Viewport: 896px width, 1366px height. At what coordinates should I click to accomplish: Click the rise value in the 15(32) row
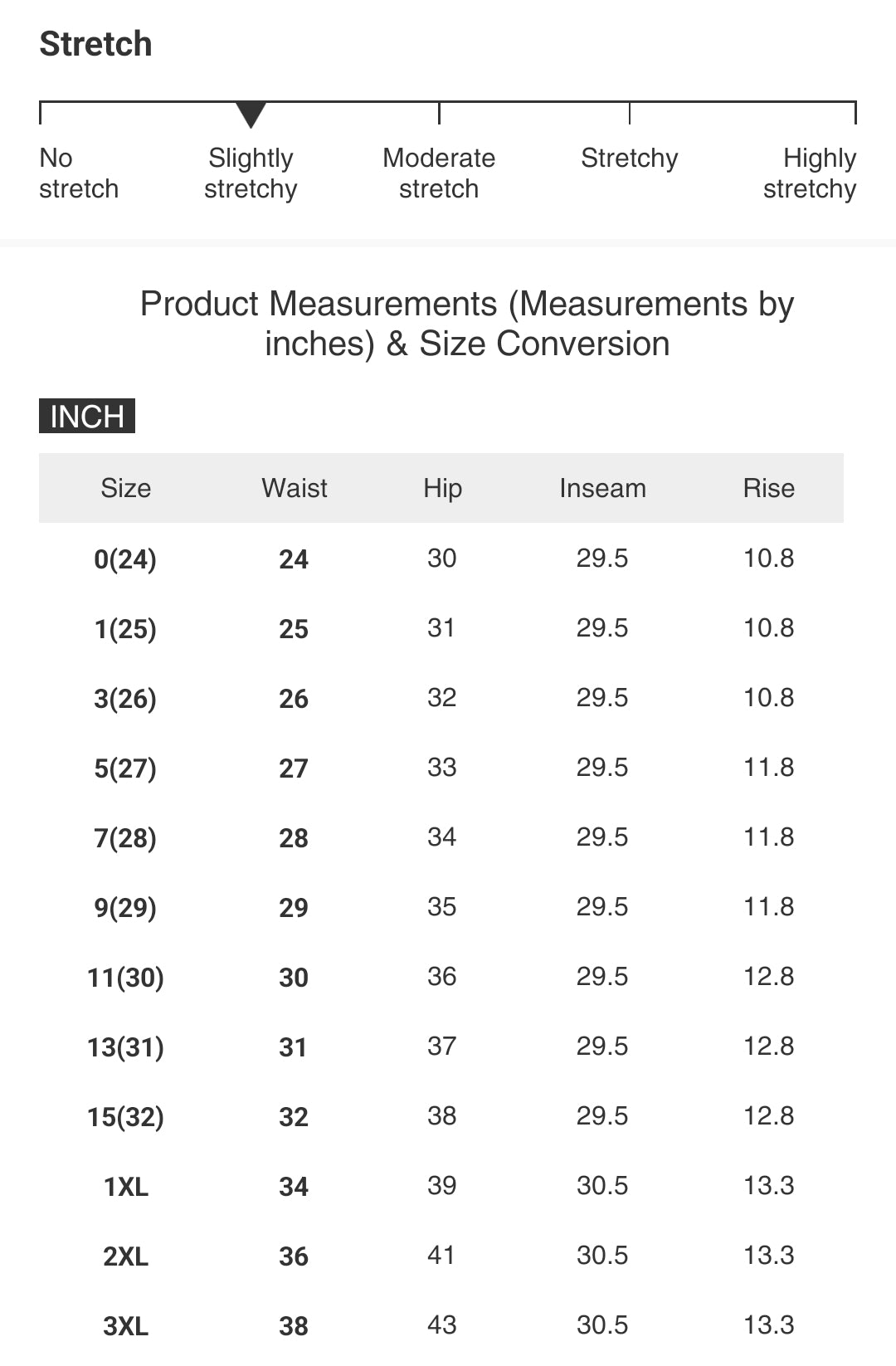pyautogui.click(x=768, y=1115)
